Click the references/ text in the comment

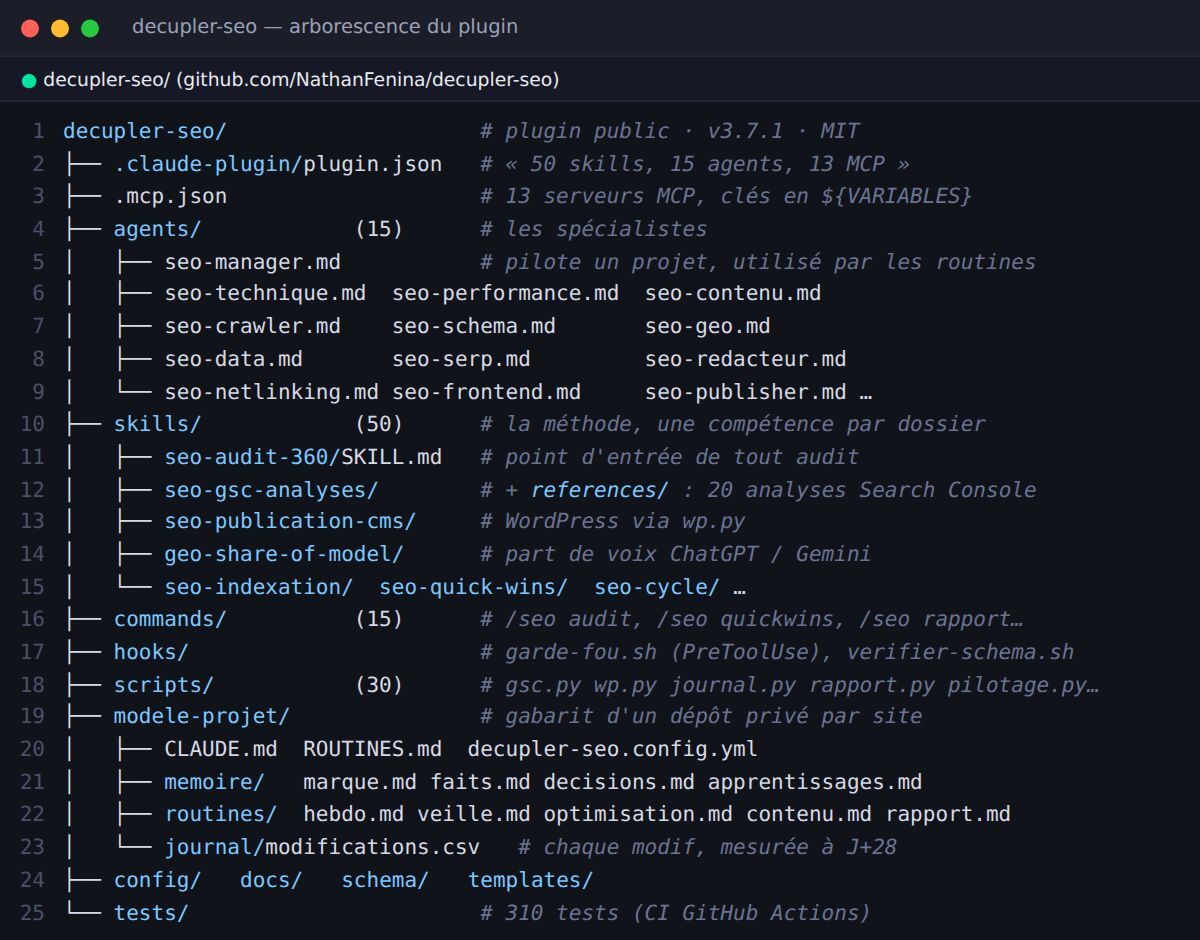(599, 489)
